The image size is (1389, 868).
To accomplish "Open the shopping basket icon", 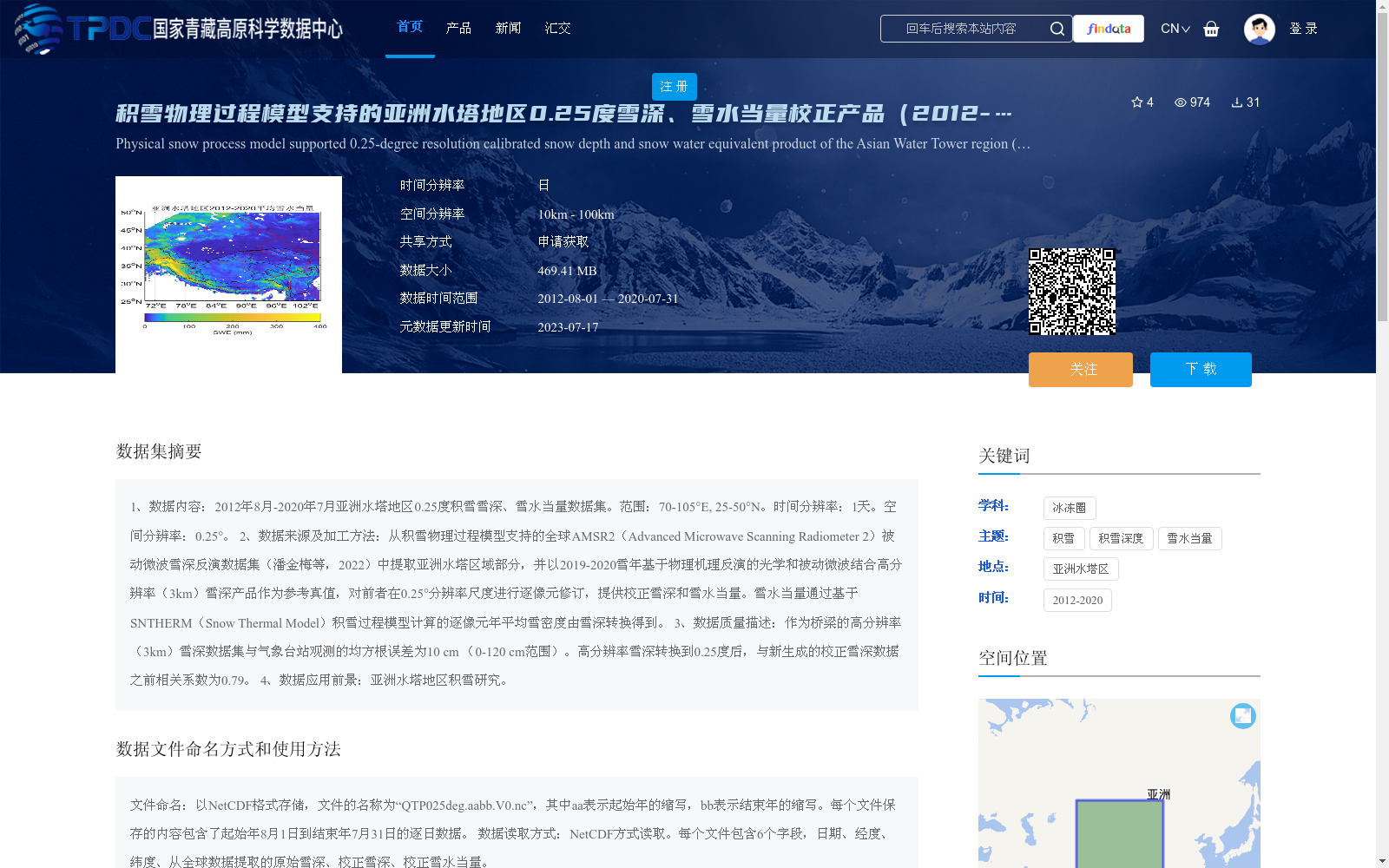I will pos(1211,29).
